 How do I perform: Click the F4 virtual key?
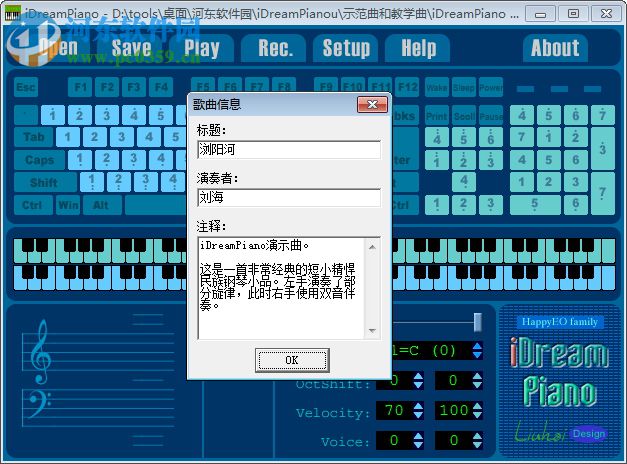(x=161, y=87)
